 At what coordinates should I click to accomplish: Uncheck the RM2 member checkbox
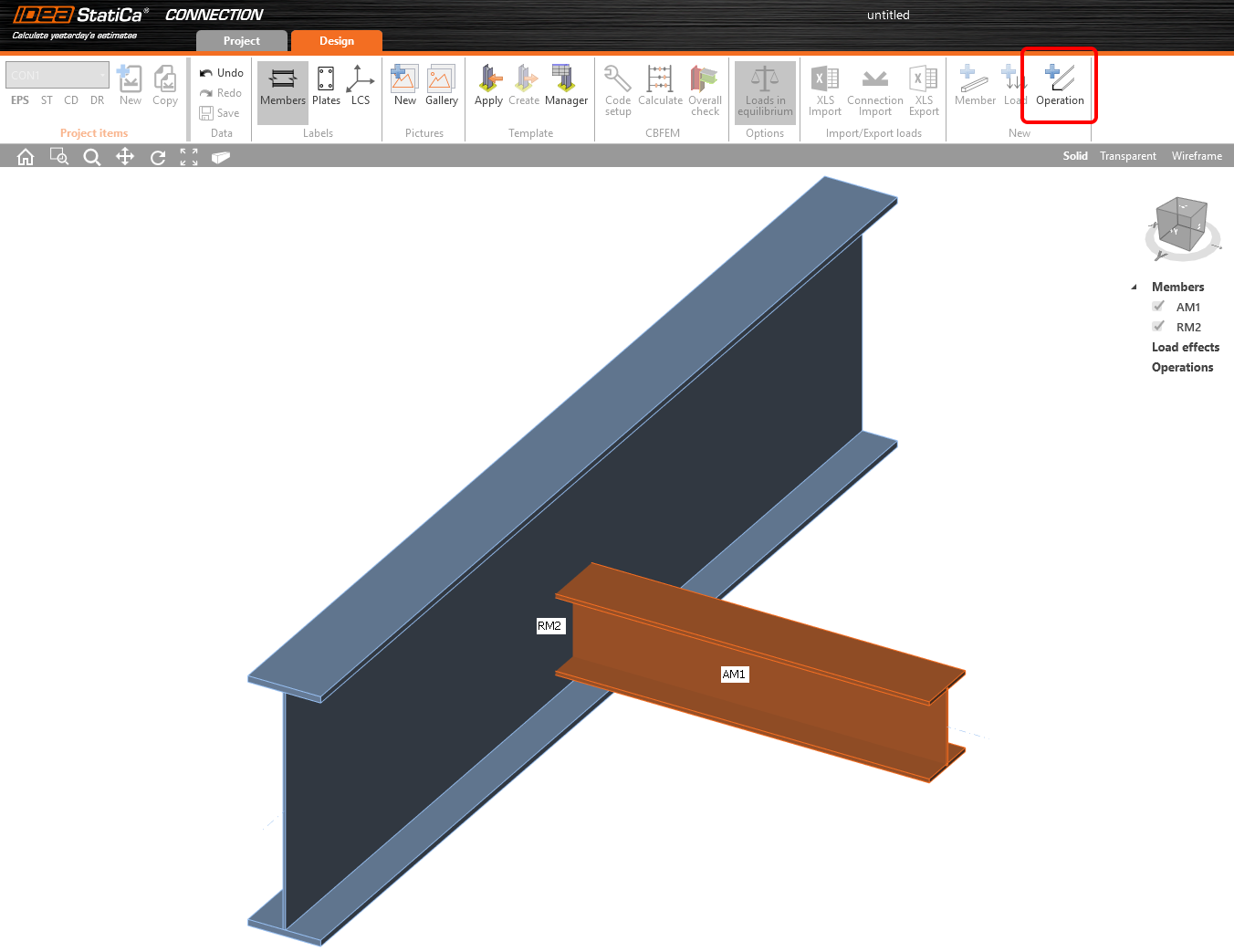click(1158, 327)
